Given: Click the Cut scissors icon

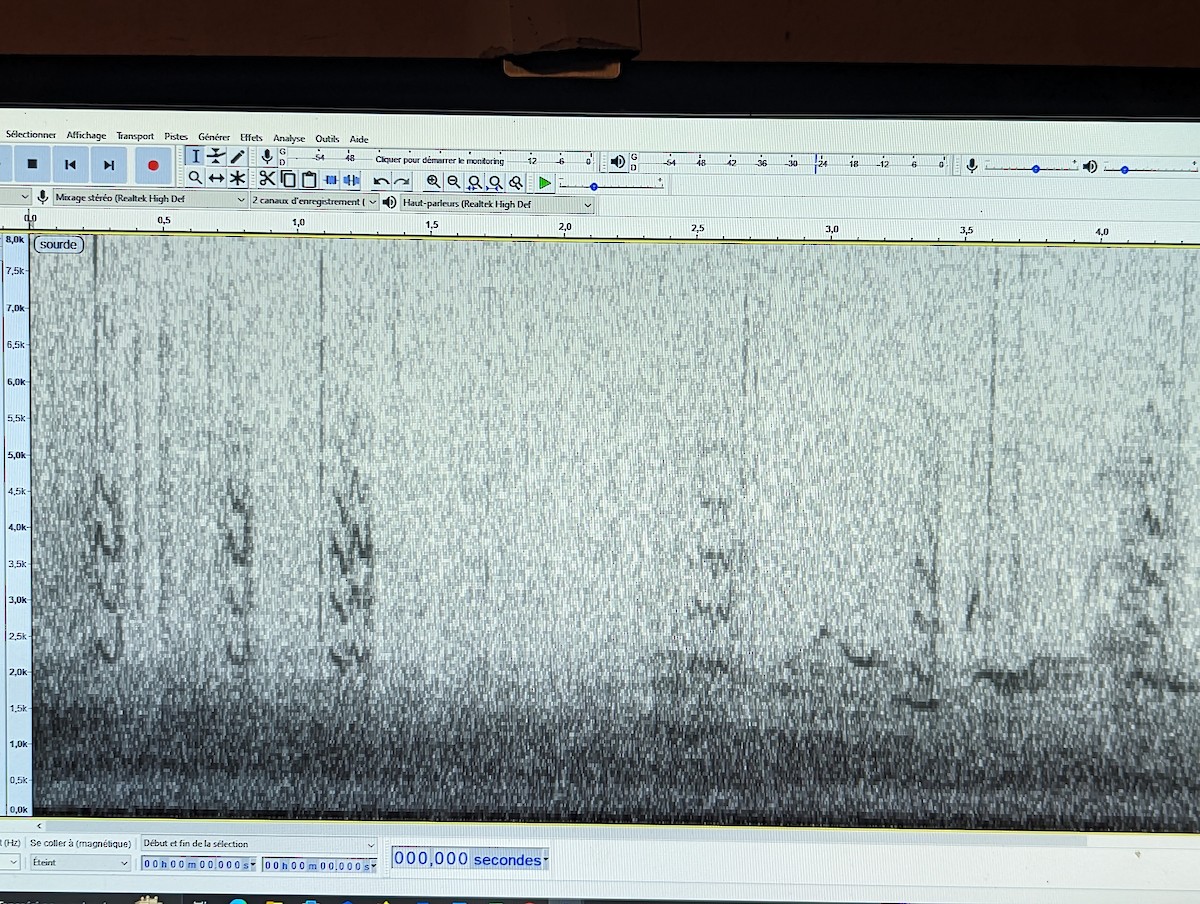Looking at the screenshot, I should [267, 179].
